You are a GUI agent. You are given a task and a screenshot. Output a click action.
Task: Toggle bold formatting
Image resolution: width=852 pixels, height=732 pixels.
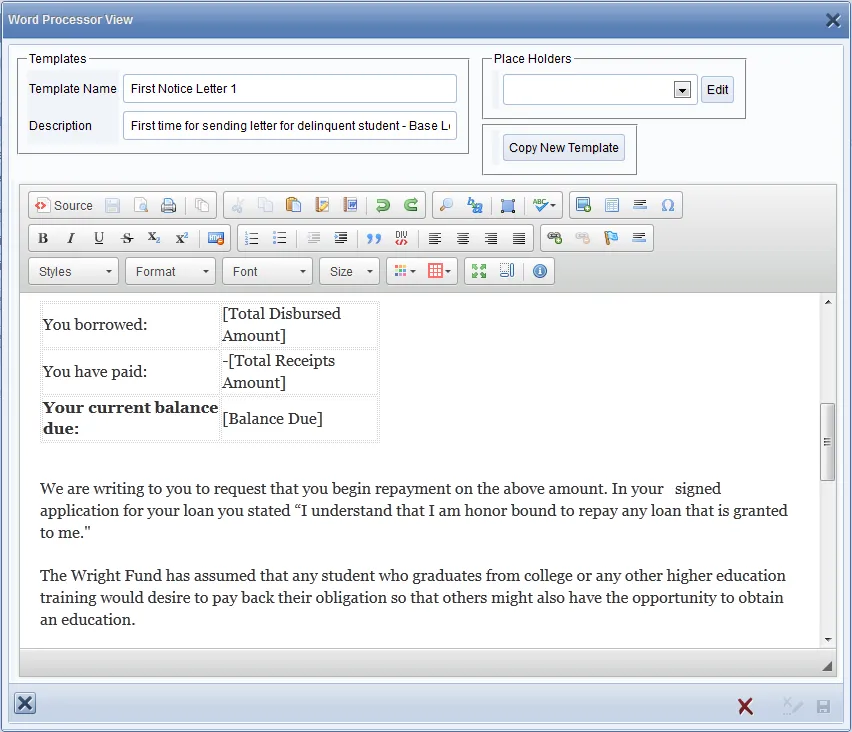click(x=43, y=238)
